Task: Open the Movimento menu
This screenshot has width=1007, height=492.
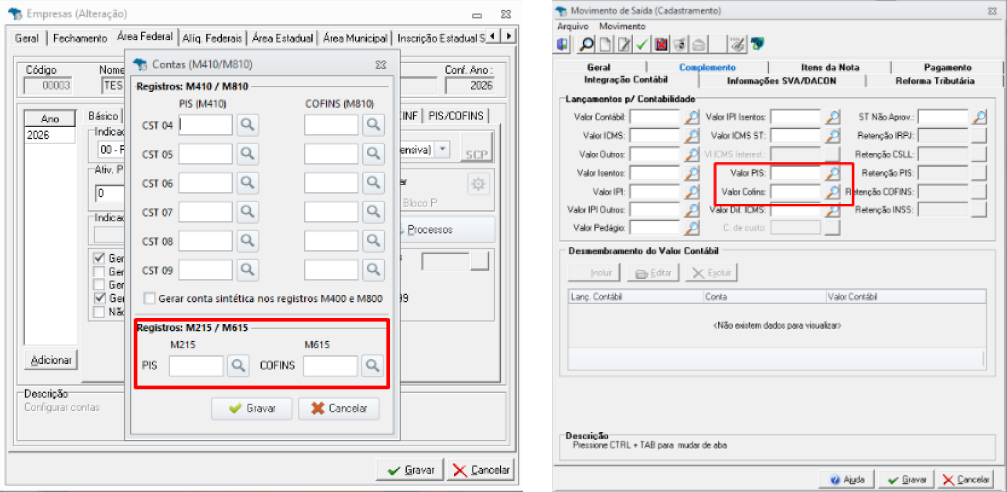Action: coord(622,26)
